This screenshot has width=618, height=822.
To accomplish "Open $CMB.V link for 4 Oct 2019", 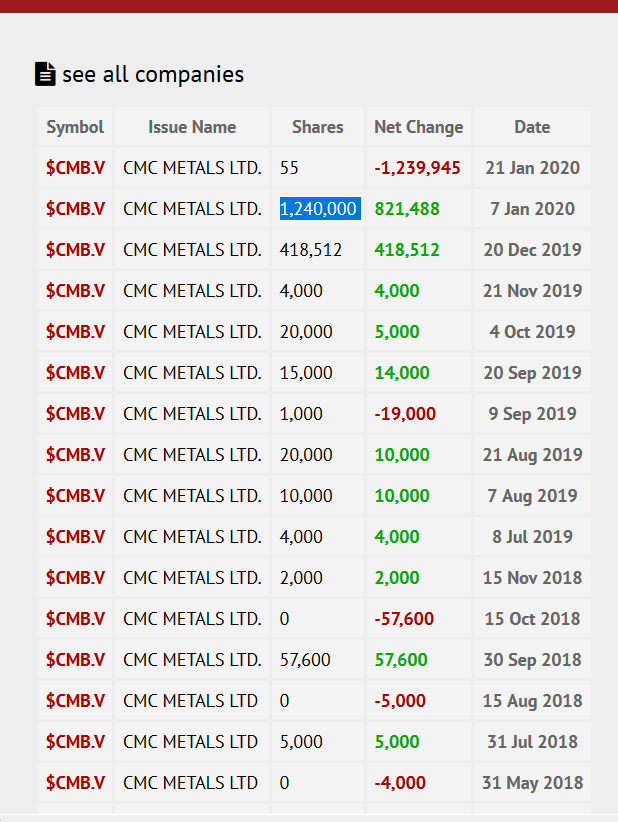I will pyautogui.click(x=76, y=332).
